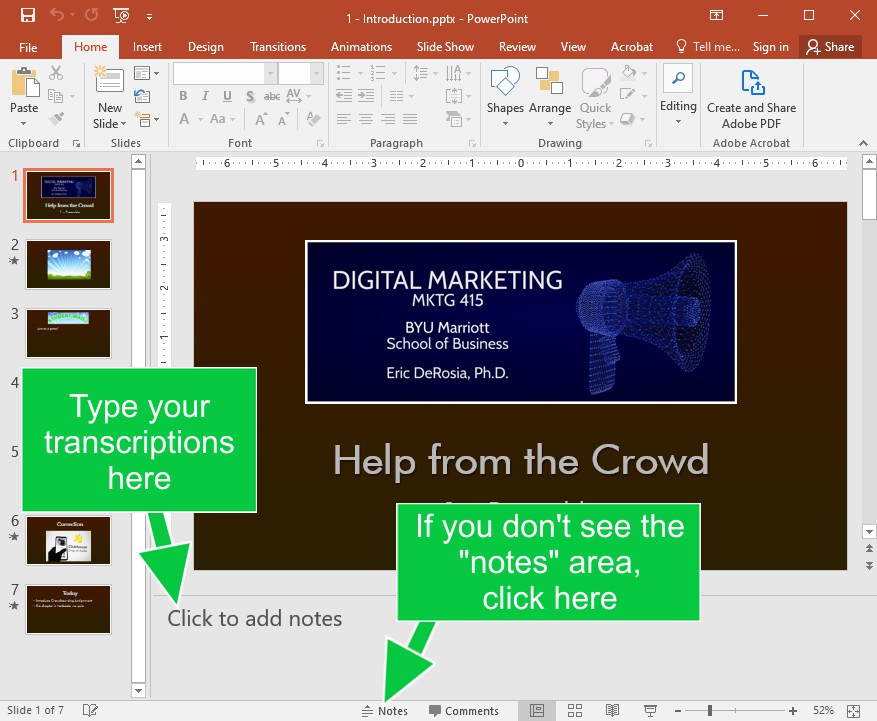
Task: Click the Save icon in the title bar
Action: [28, 16]
